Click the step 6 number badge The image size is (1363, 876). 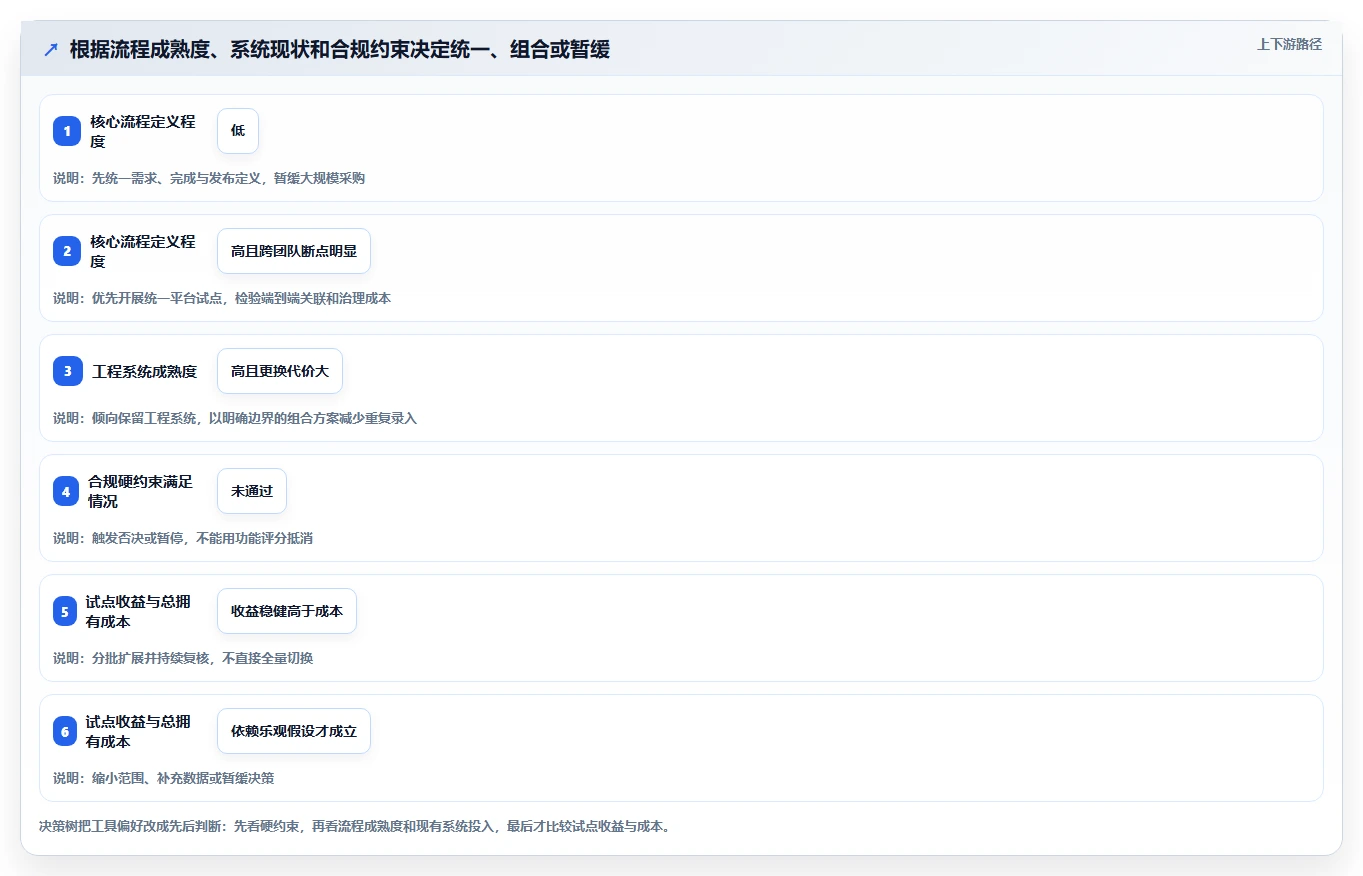click(x=67, y=731)
